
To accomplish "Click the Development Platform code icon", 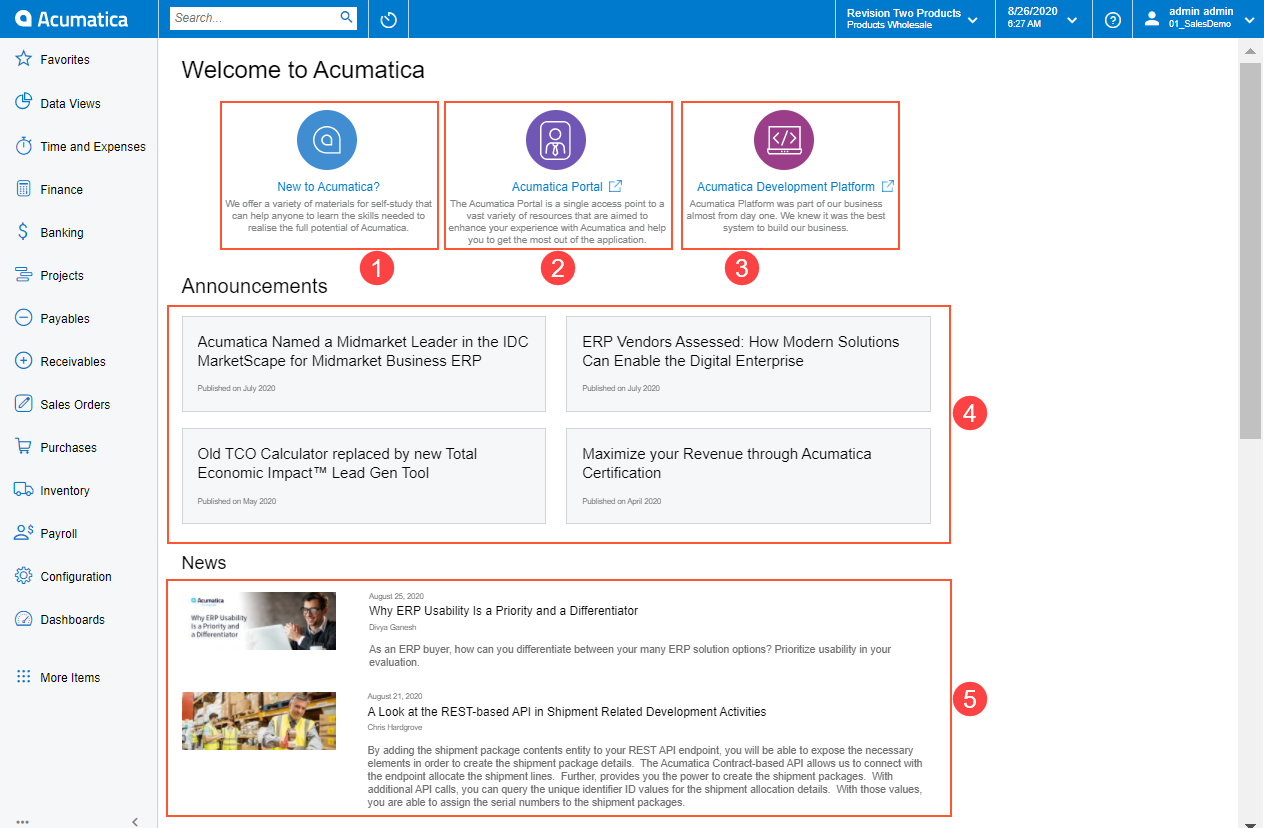I will point(784,140).
